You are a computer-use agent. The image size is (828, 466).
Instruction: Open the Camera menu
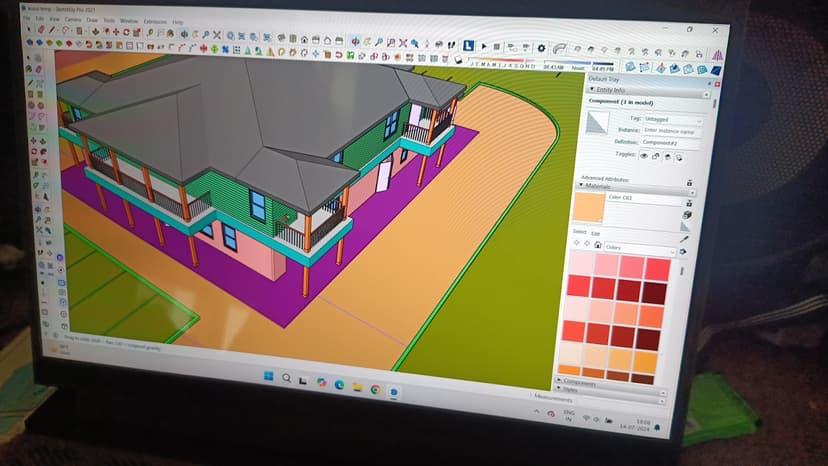coord(73,19)
